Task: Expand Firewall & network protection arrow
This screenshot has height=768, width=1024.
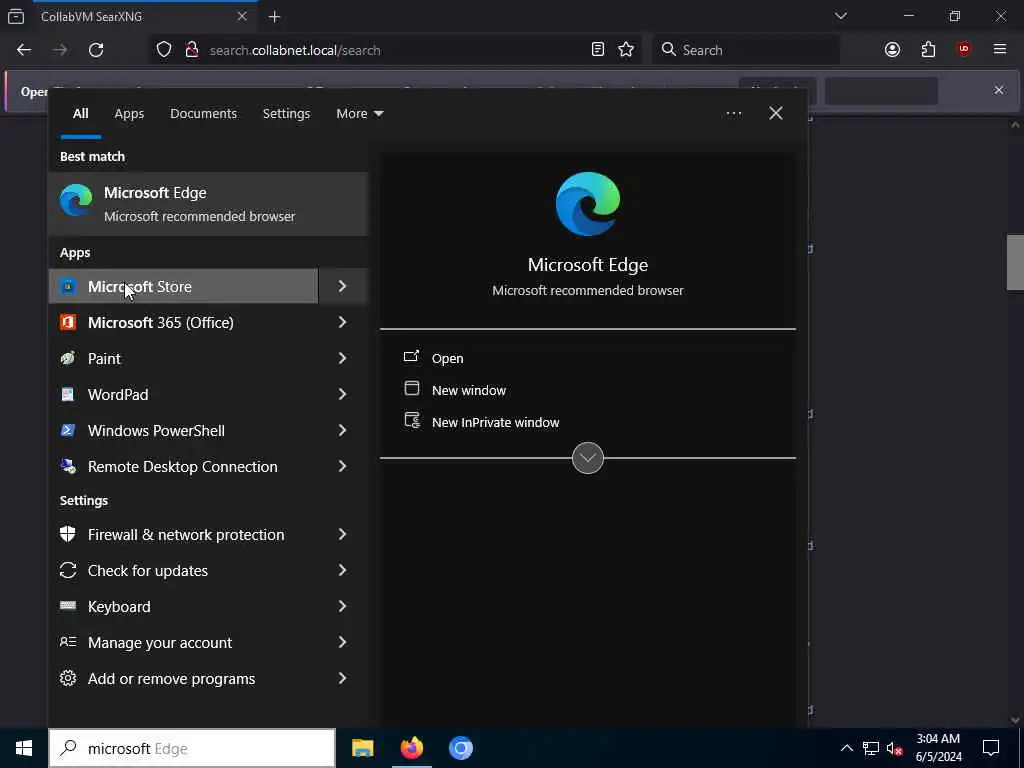Action: tap(343, 534)
